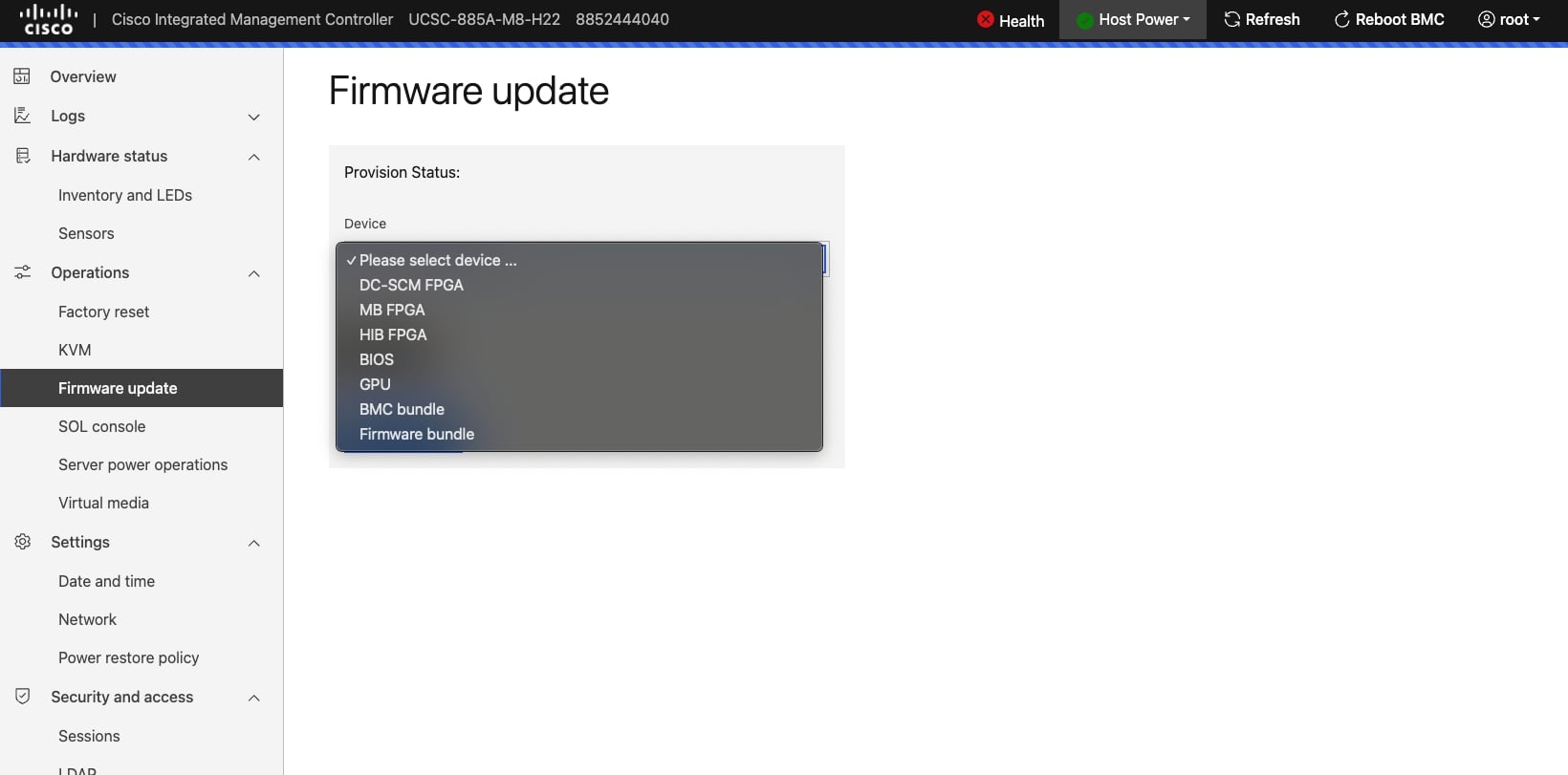The image size is (1568, 775).
Task: Select BIOS from device list
Action: (x=579, y=359)
